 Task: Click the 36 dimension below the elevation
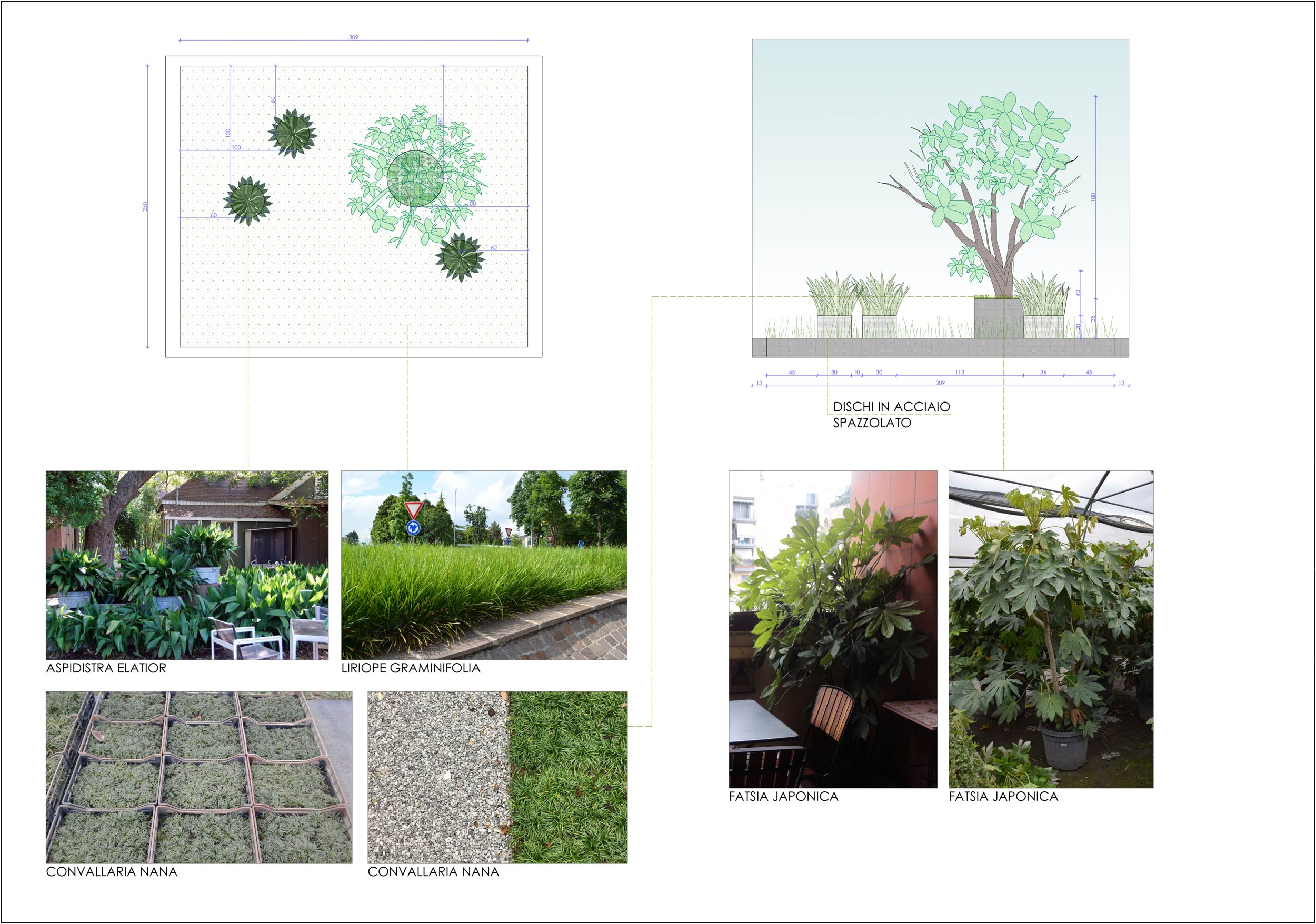coord(1043,373)
